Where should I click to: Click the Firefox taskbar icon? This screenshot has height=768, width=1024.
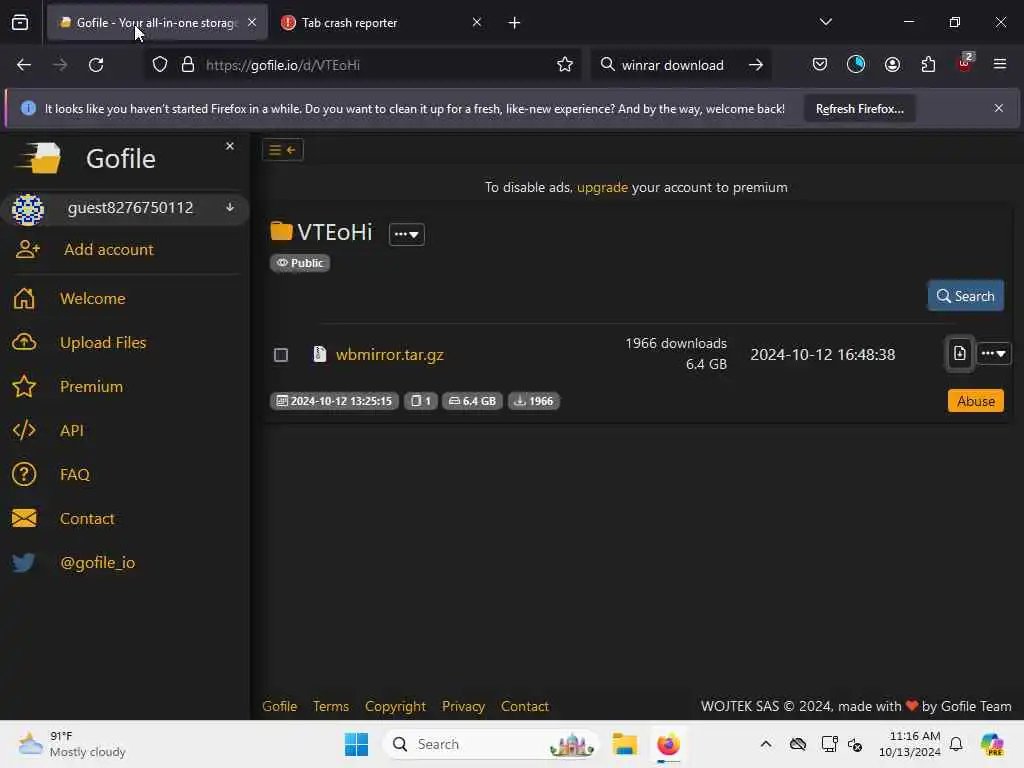pyautogui.click(x=668, y=744)
